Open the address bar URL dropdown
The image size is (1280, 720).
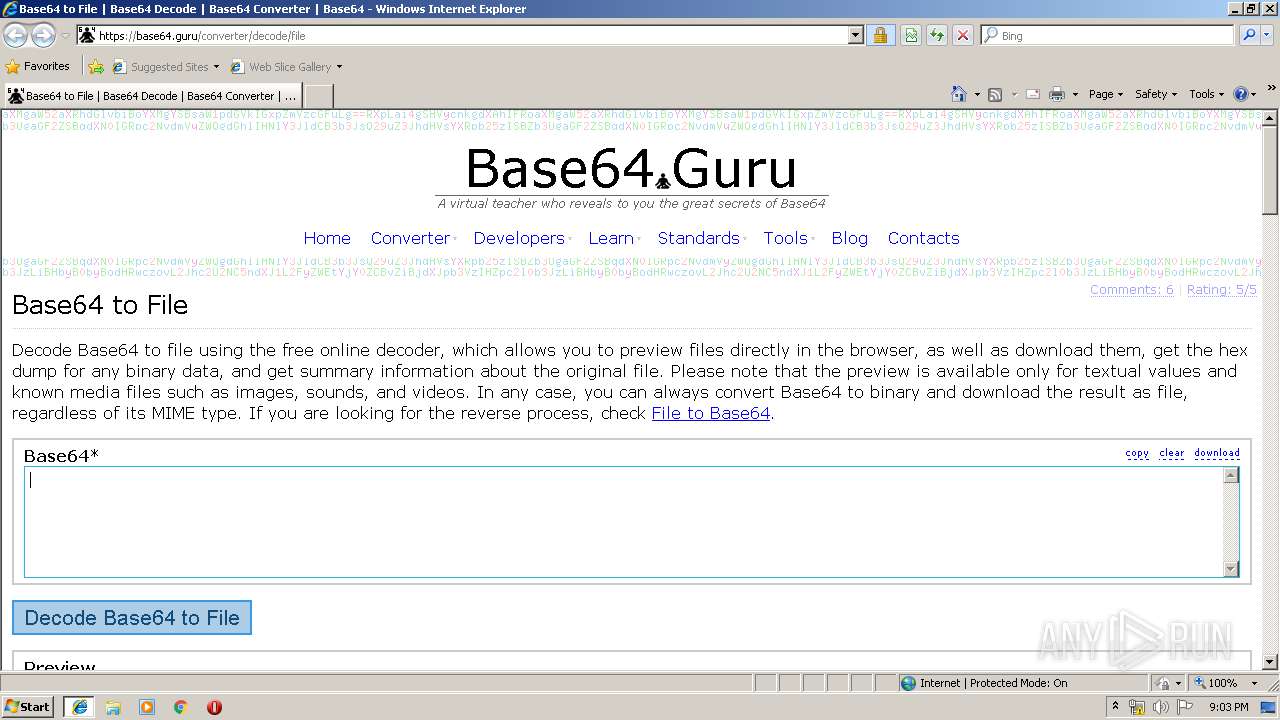855,35
